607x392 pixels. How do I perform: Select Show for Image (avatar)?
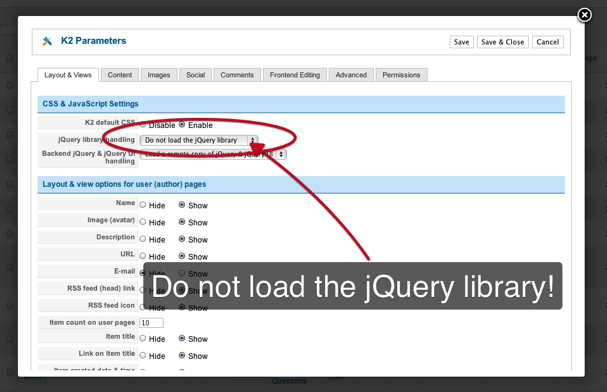tap(182, 222)
